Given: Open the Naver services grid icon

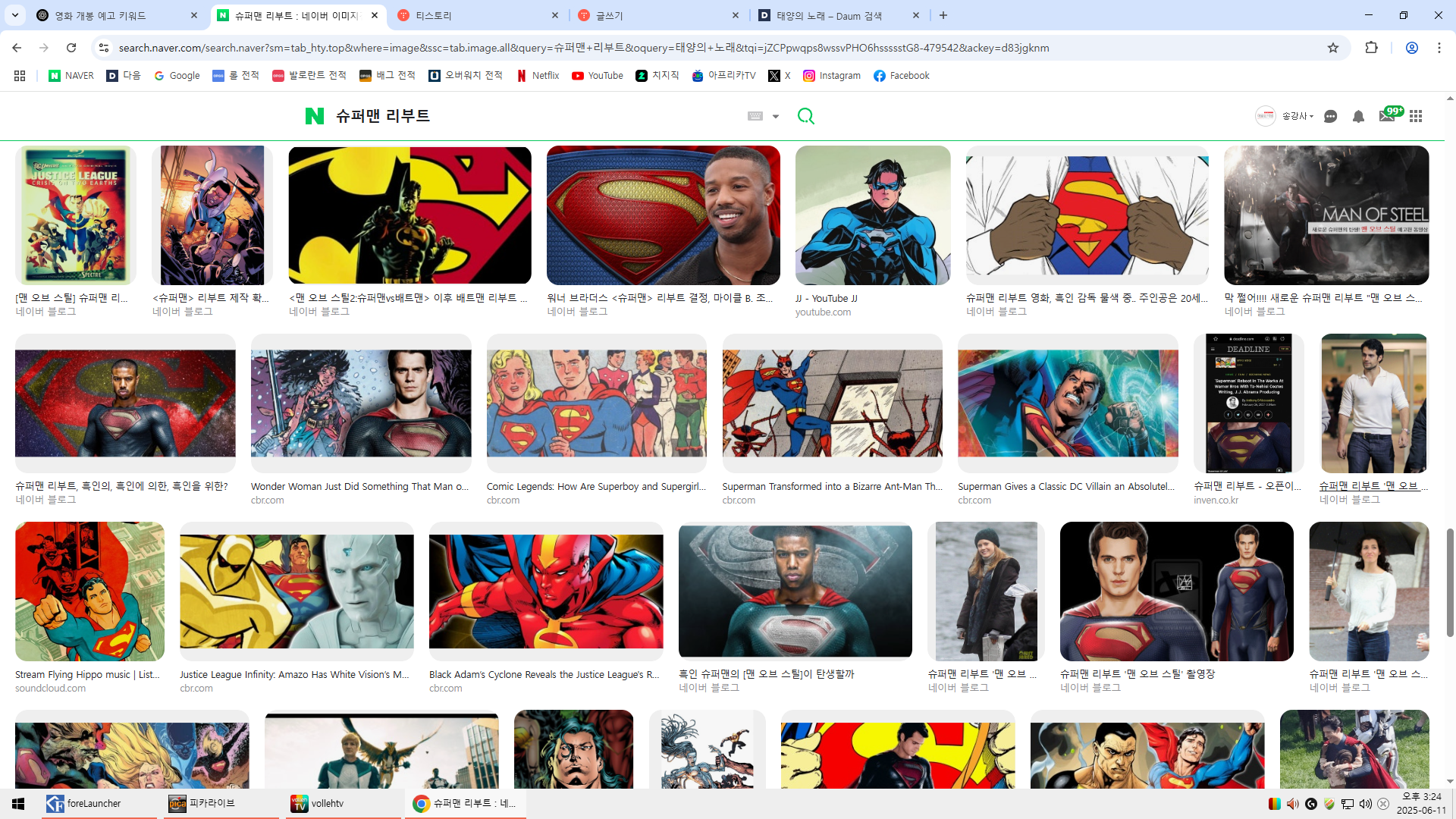Looking at the screenshot, I should click(x=1416, y=116).
